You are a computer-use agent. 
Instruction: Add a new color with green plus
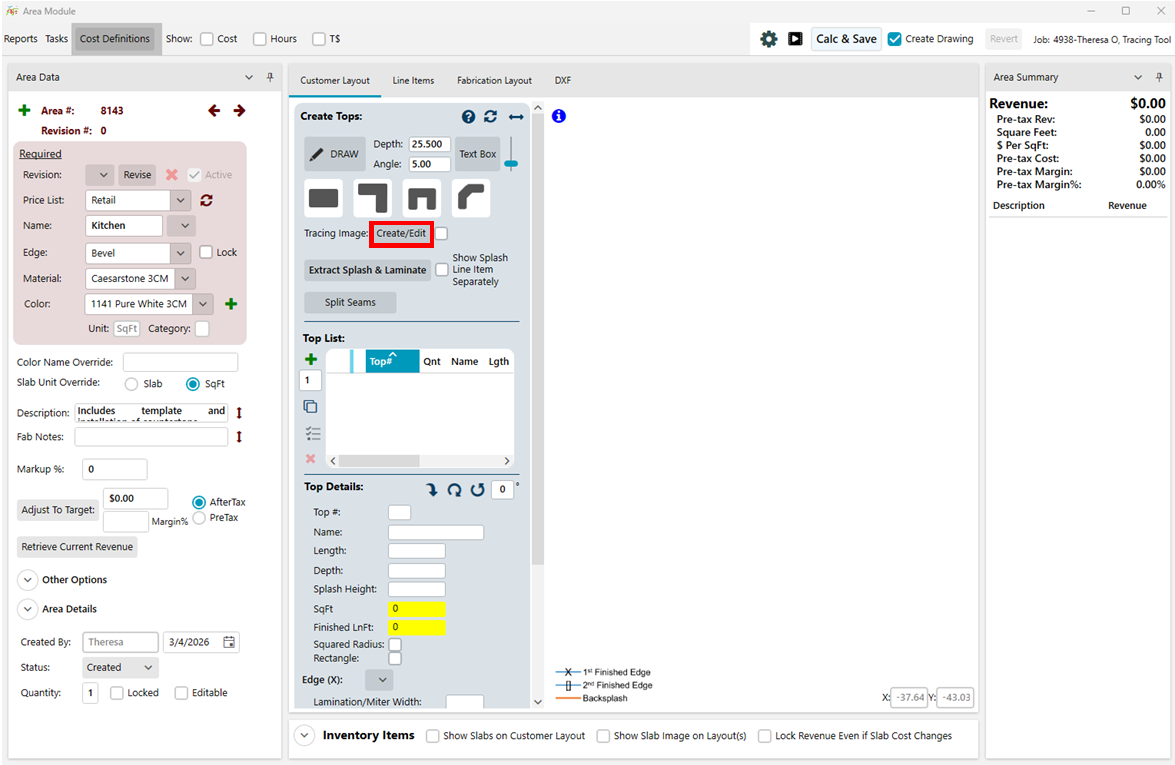231,303
